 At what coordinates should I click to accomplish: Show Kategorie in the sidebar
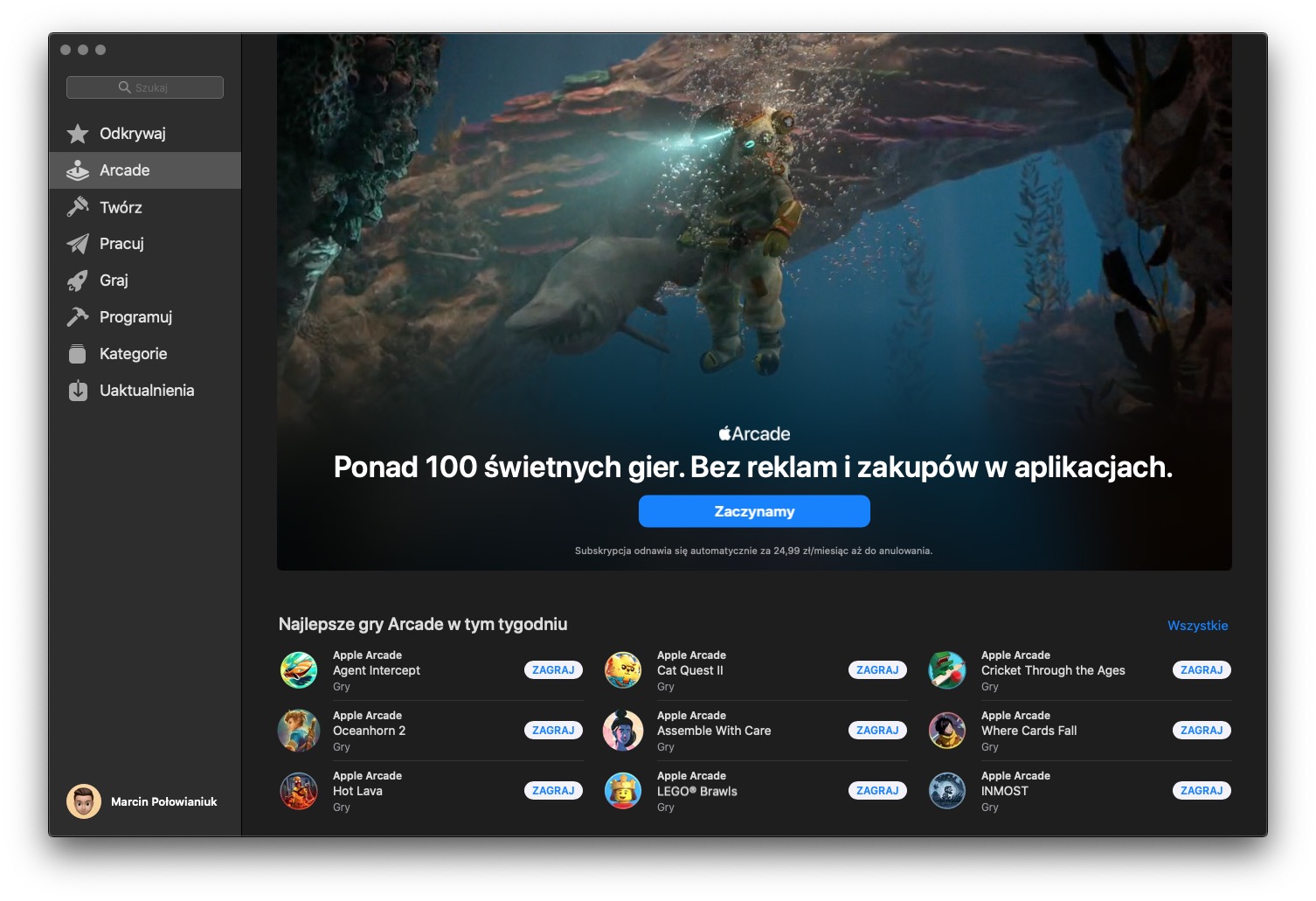[145, 354]
